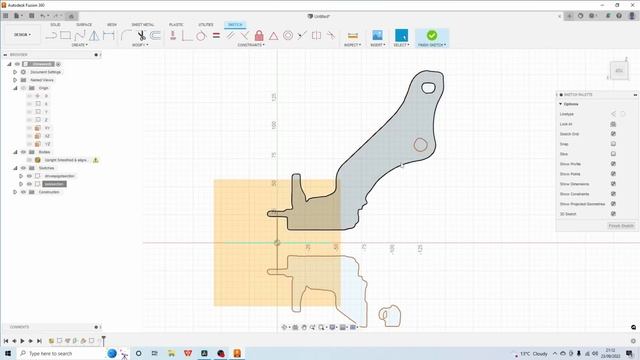Apply the Horizontal/Vertical constraint
Image resolution: width=640 pixels, height=360 pixels.
(173, 36)
